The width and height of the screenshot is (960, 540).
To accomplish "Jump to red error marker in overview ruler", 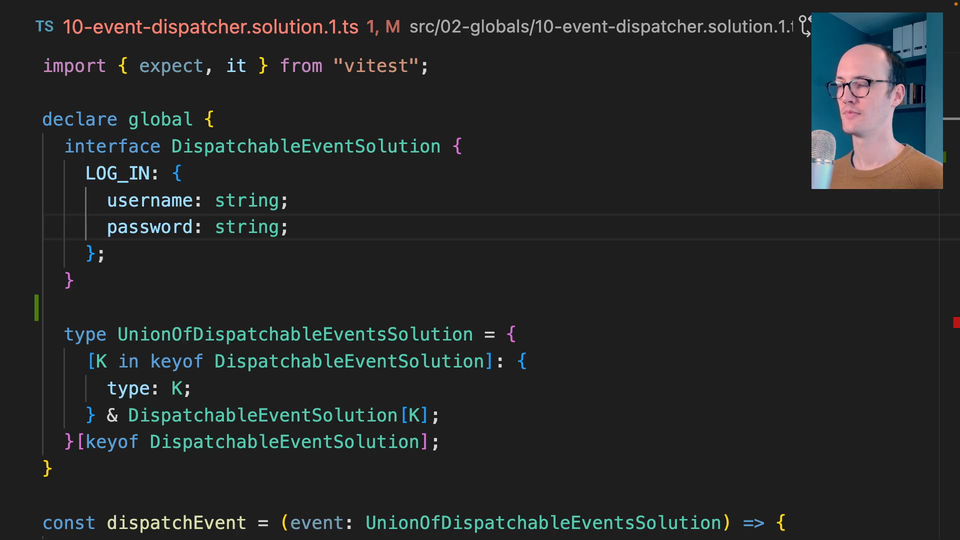I will click(956, 321).
